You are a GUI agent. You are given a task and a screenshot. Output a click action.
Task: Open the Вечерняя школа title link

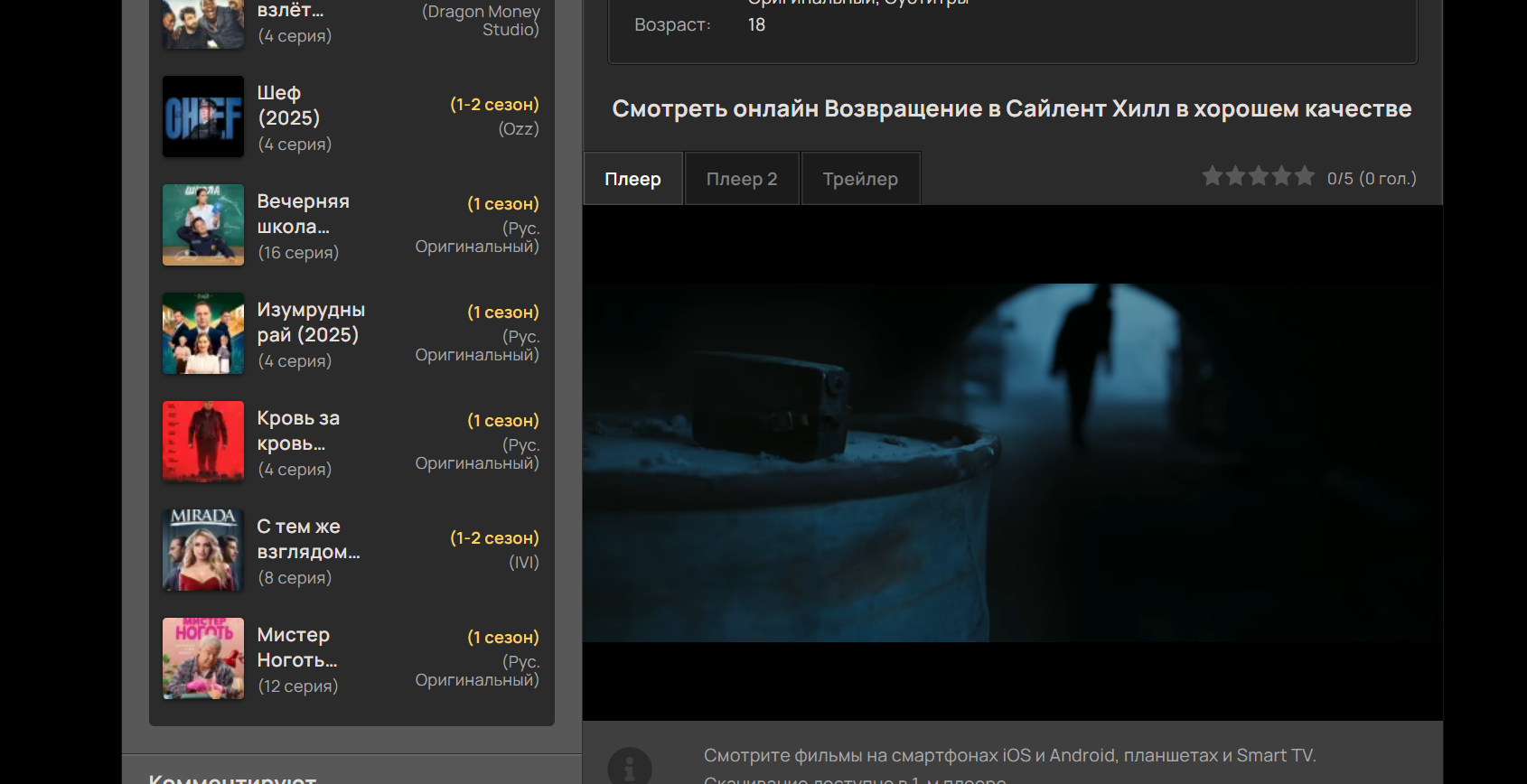304,214
